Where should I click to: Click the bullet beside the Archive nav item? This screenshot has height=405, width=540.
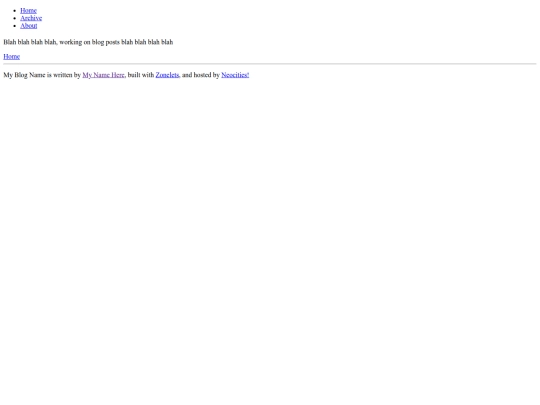pyautogui.click(x=15, y=19)
